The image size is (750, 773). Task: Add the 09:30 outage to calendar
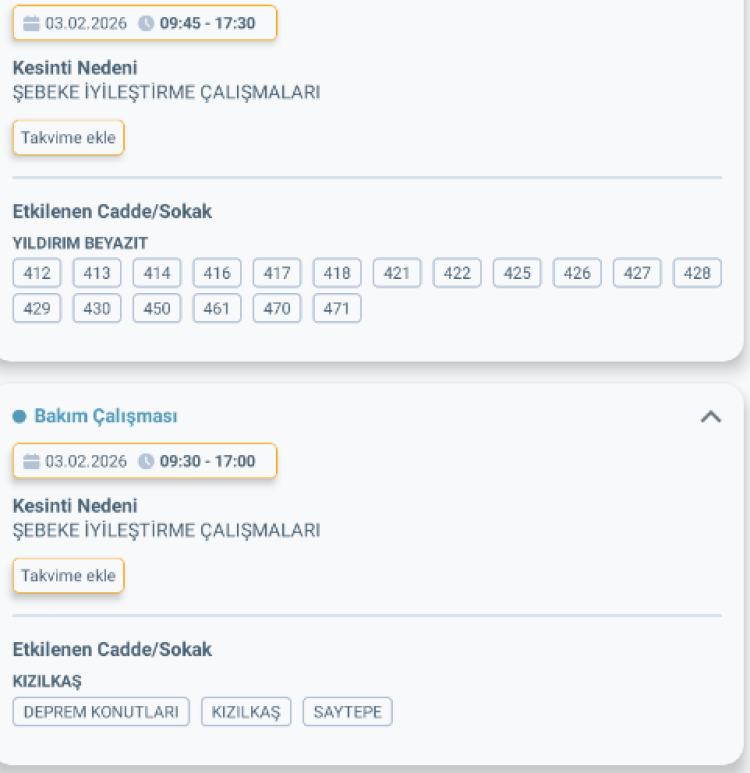(68, 576)
